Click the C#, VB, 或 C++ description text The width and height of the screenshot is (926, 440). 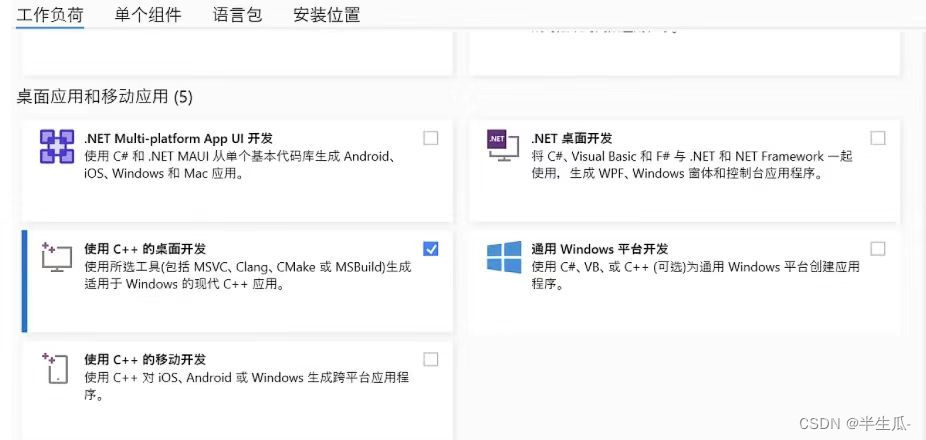pyautogui.click(x=695, y=275)
